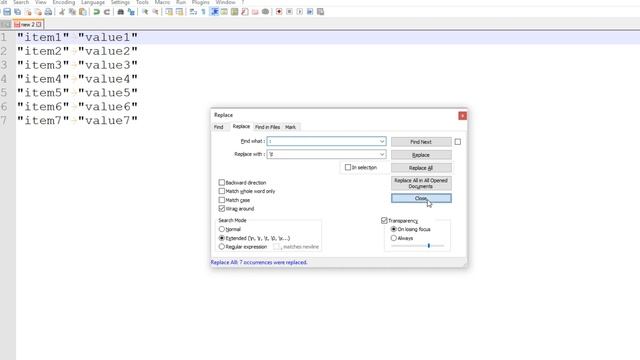Expand the Replace with history dropdown
This screenshot has width=640, height=360.
(x=382, y=154)
